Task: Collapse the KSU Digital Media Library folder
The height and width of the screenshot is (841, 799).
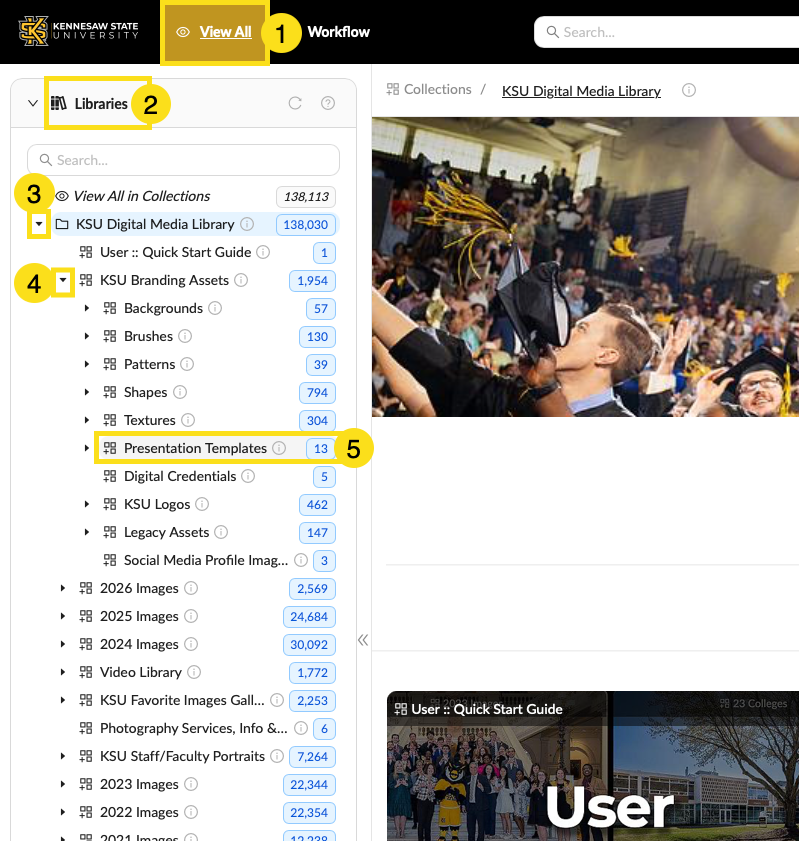Action: coord(39,224)
